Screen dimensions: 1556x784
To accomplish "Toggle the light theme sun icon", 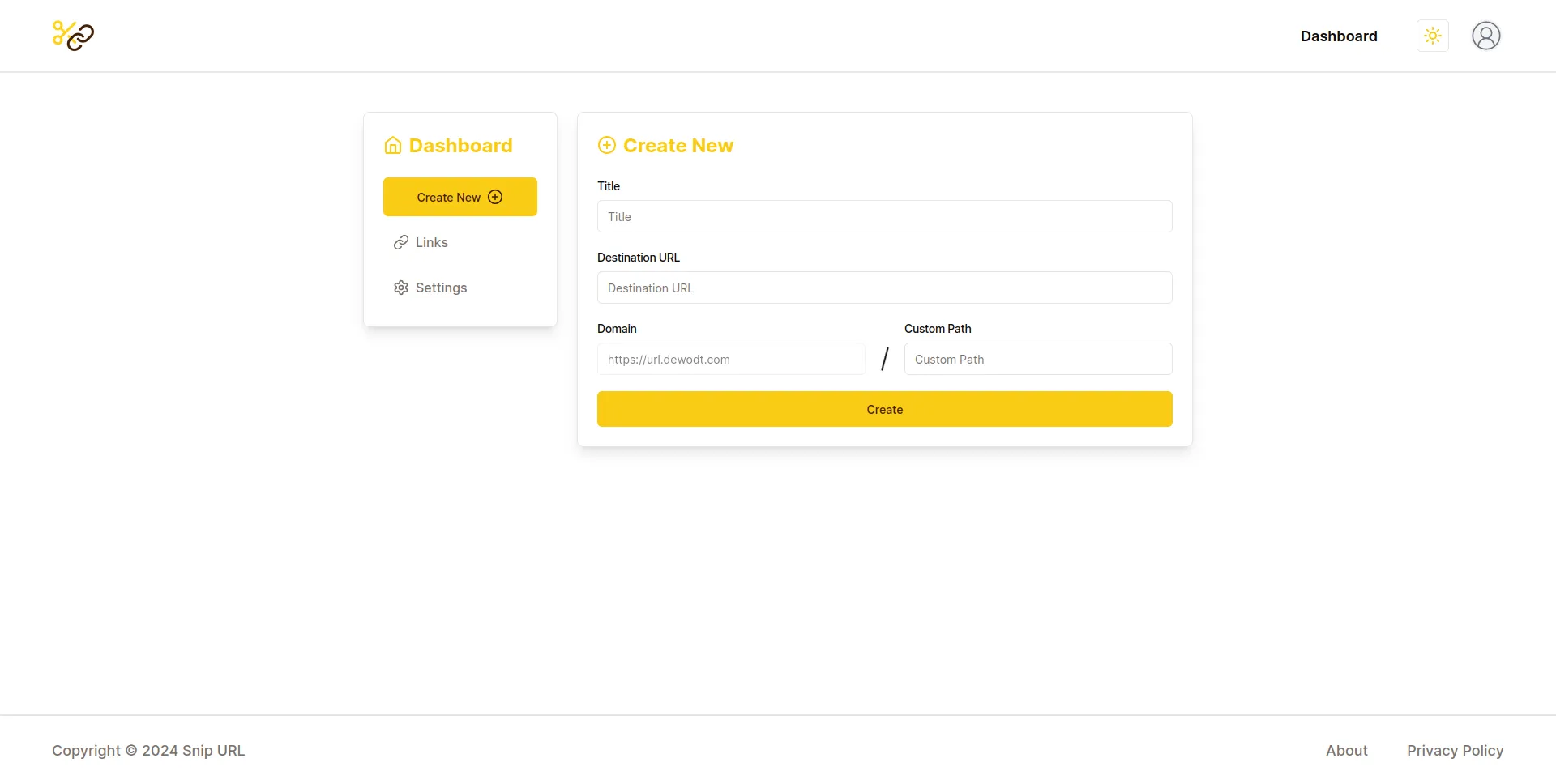I will click(x=1432, y=36).
